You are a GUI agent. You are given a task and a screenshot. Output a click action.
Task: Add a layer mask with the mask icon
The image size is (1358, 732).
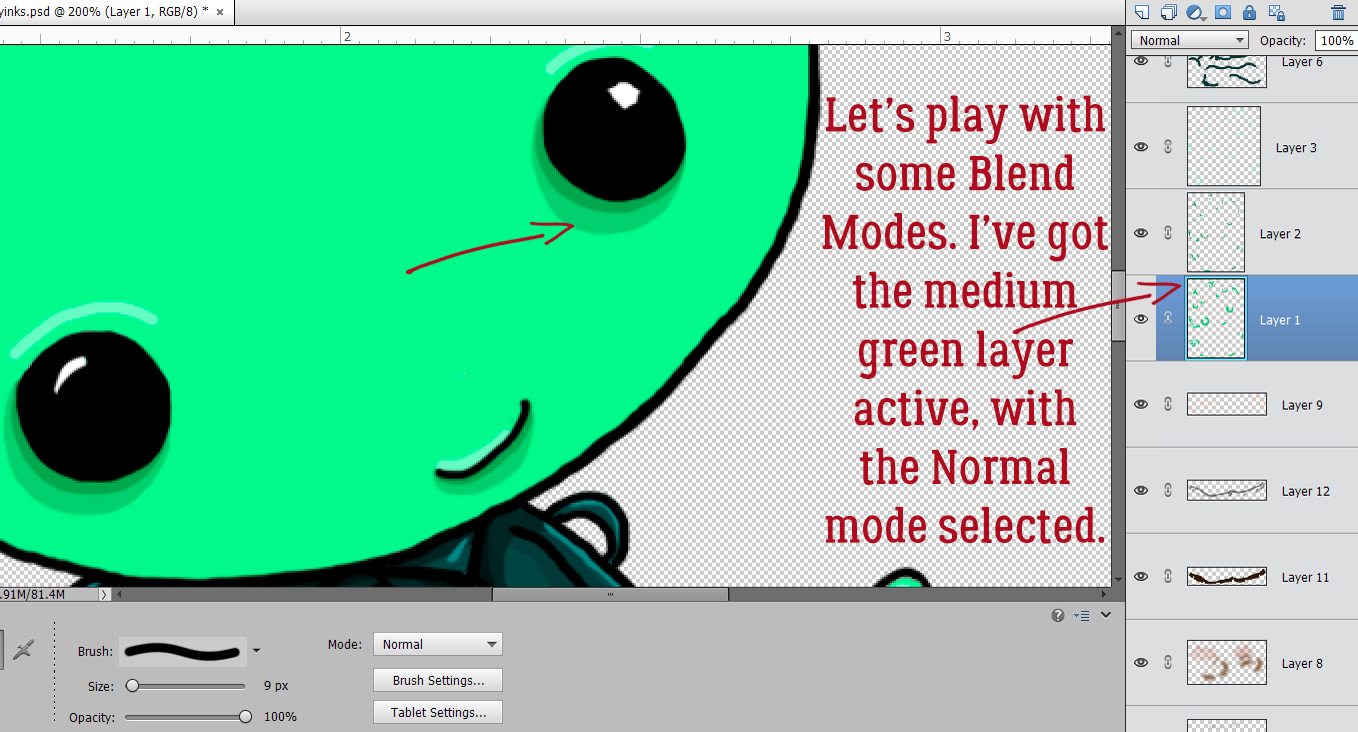(x=1222, y=12)
